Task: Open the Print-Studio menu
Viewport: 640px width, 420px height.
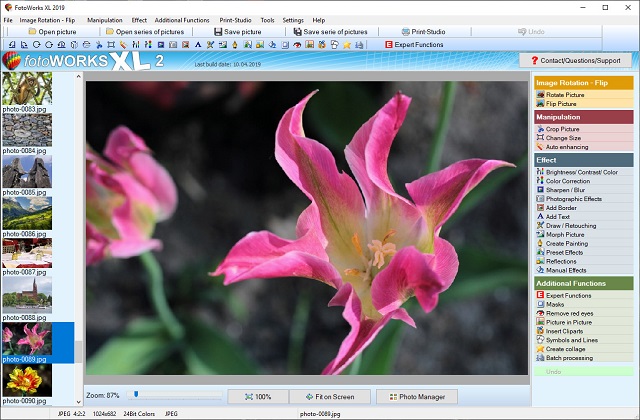Action: (x=235, y=20)
